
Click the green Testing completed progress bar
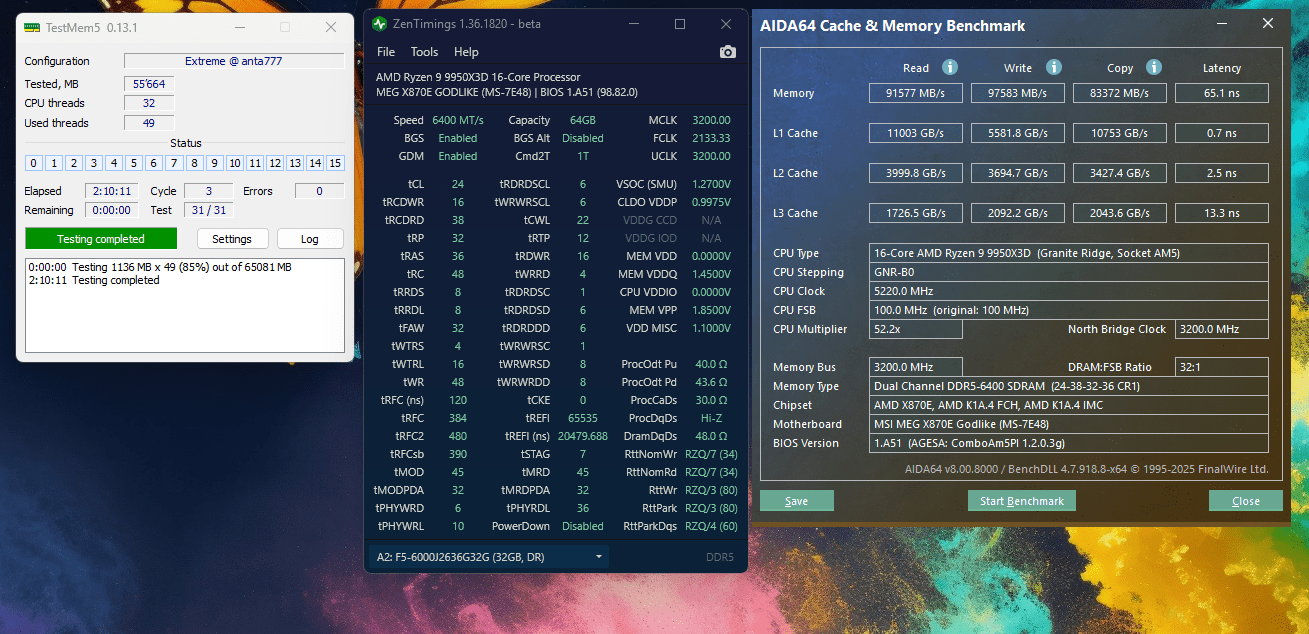pyautogui.click(x=101, y=239)
